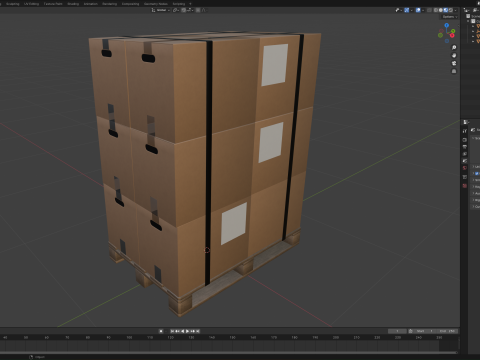480x360 pixels.
Task: Click the bright green Y axis on gizmo
Action: [x=453, y=31]
